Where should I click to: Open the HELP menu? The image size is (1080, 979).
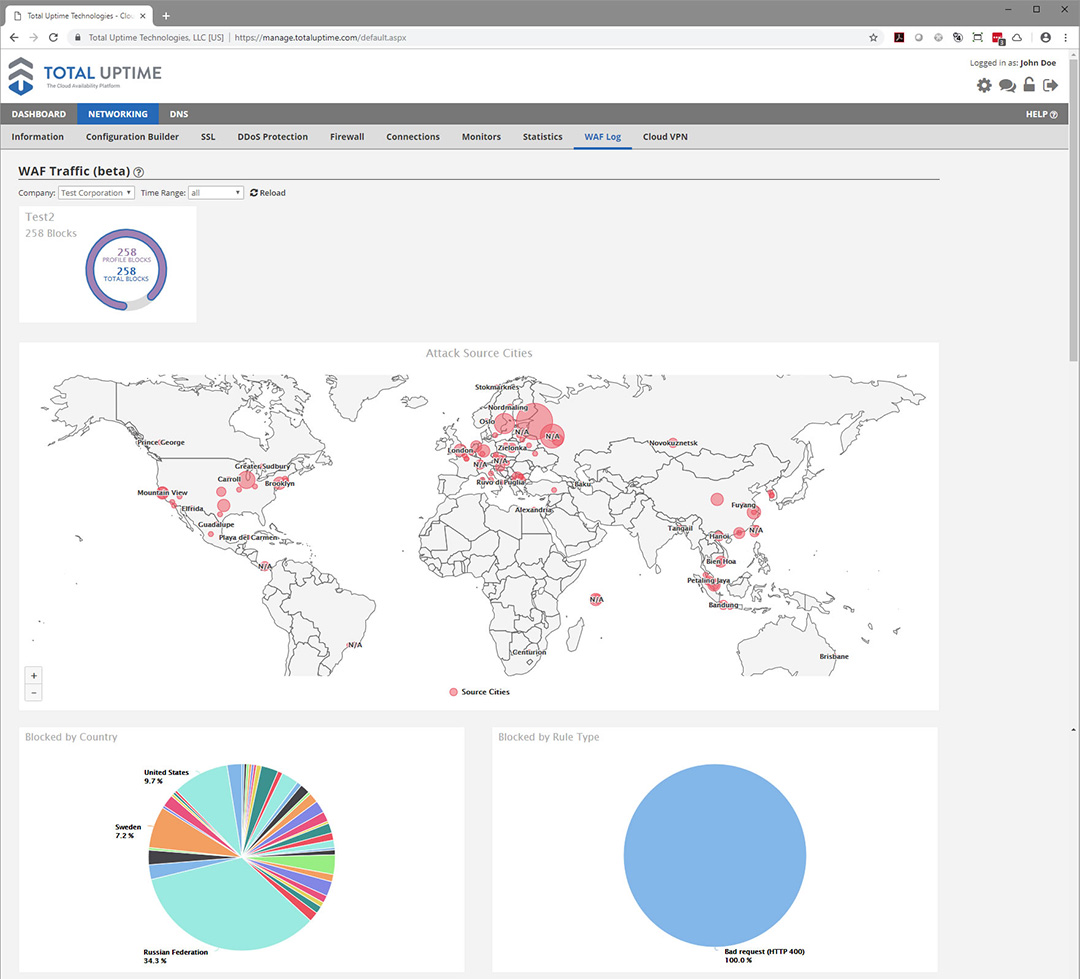pos(1041,114)
